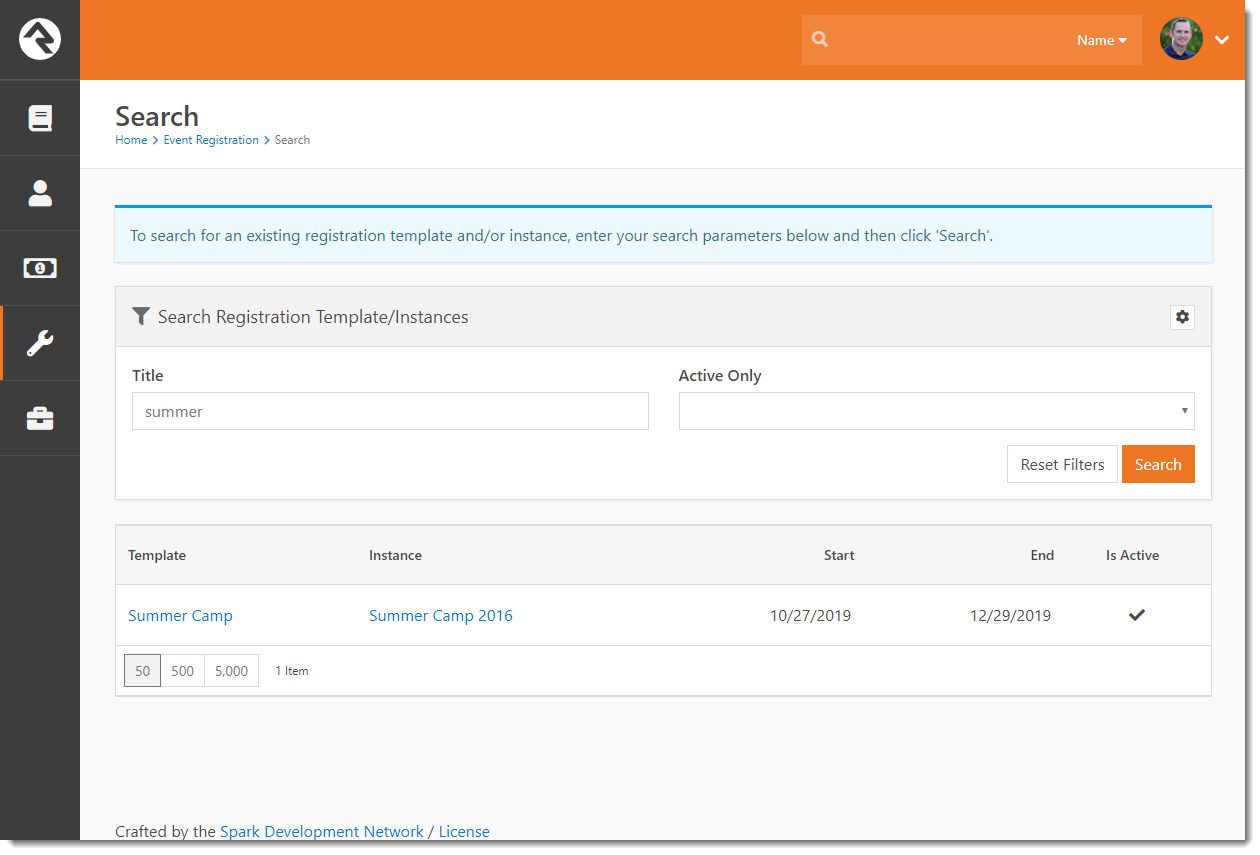Click the blue search instructions message
This screenshot has width=1260, height=855.
[663, 235]
